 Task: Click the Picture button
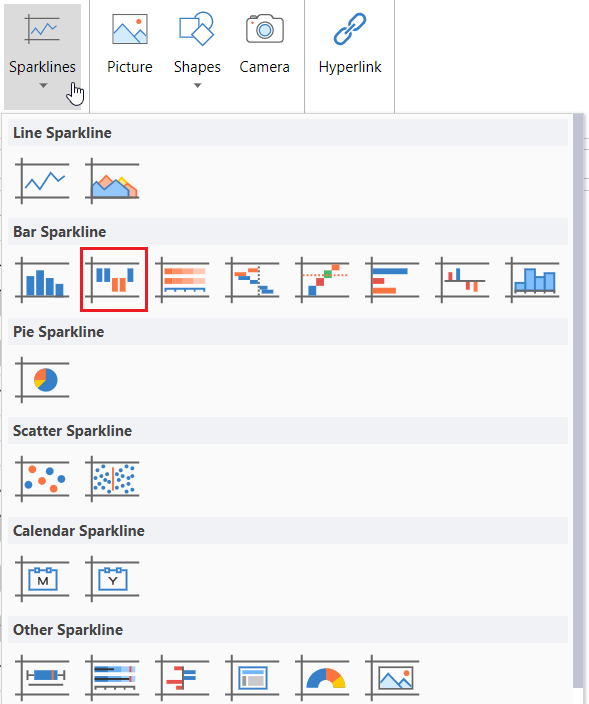(x=130, y=44)
